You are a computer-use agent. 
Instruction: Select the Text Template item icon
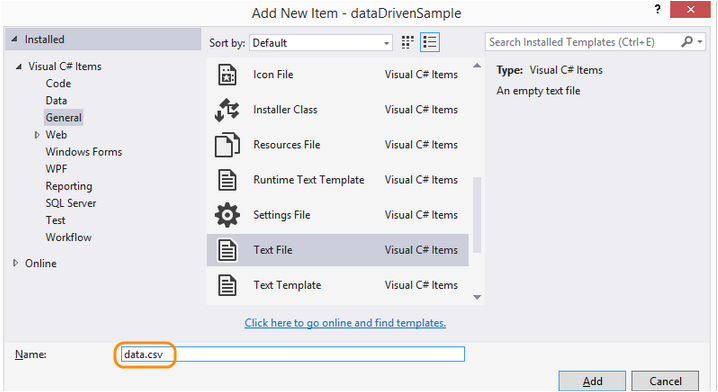tap(227, 285)
